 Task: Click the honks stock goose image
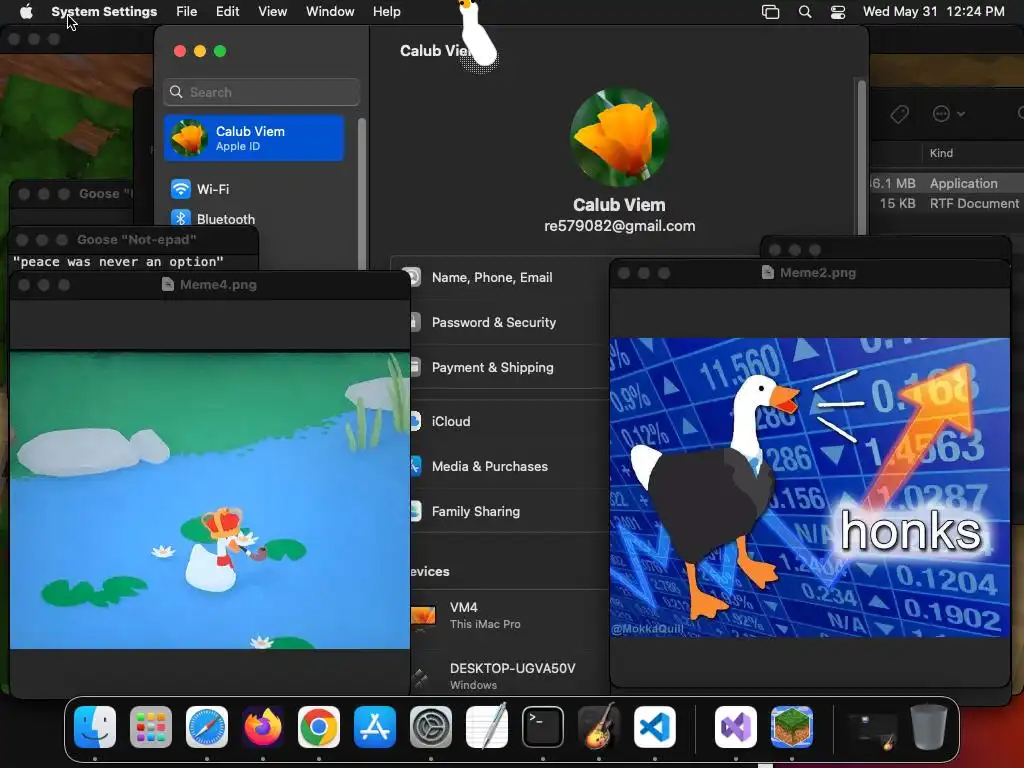tap(810, 487)
